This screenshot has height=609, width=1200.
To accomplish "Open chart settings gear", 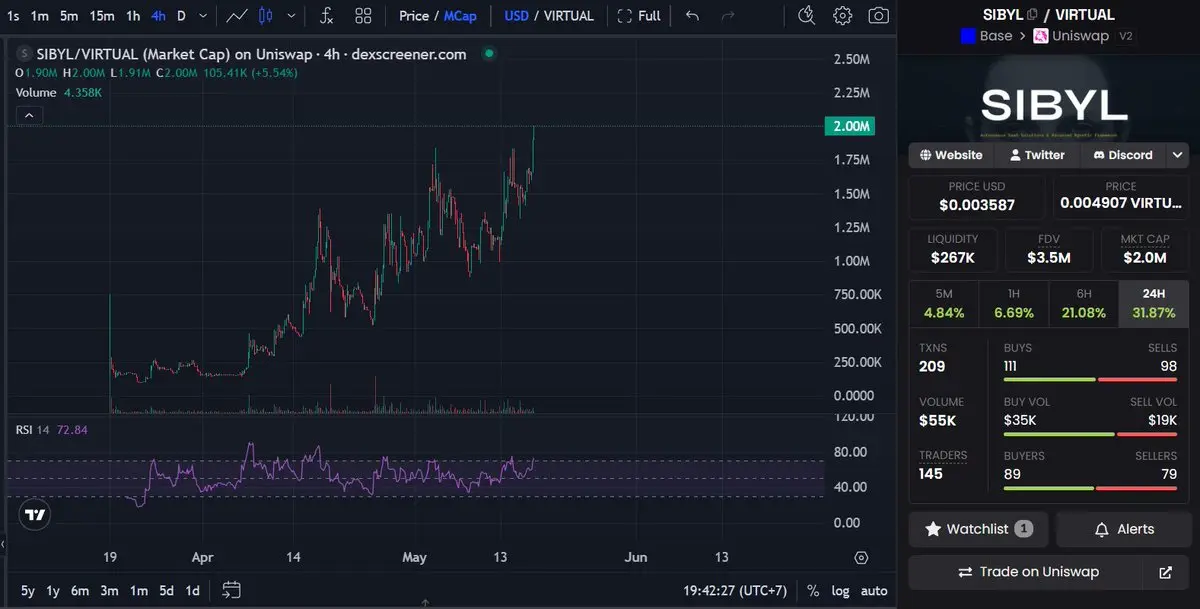I will [x=843, y=16].
